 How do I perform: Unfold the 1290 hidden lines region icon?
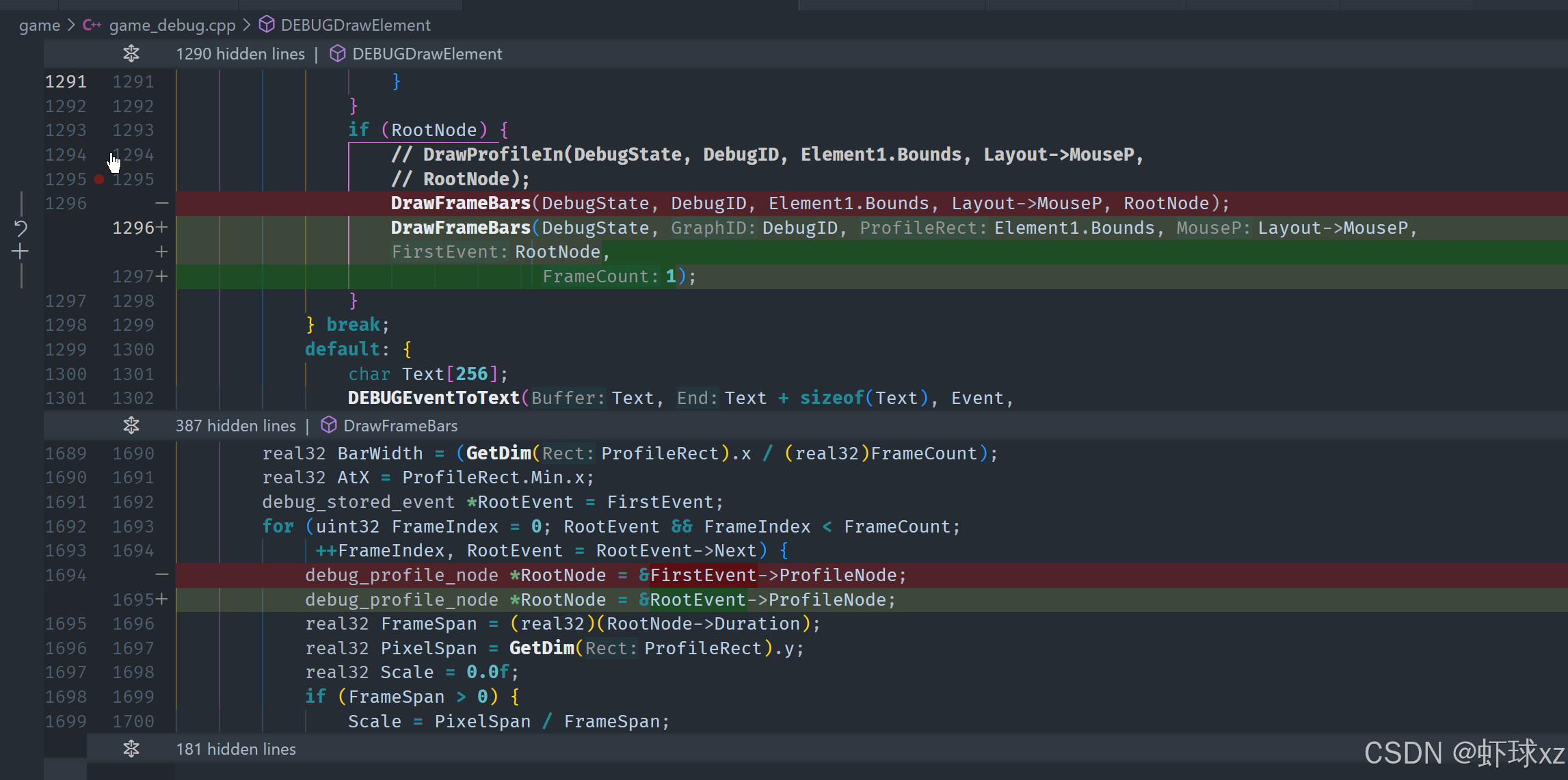[131, 53]
